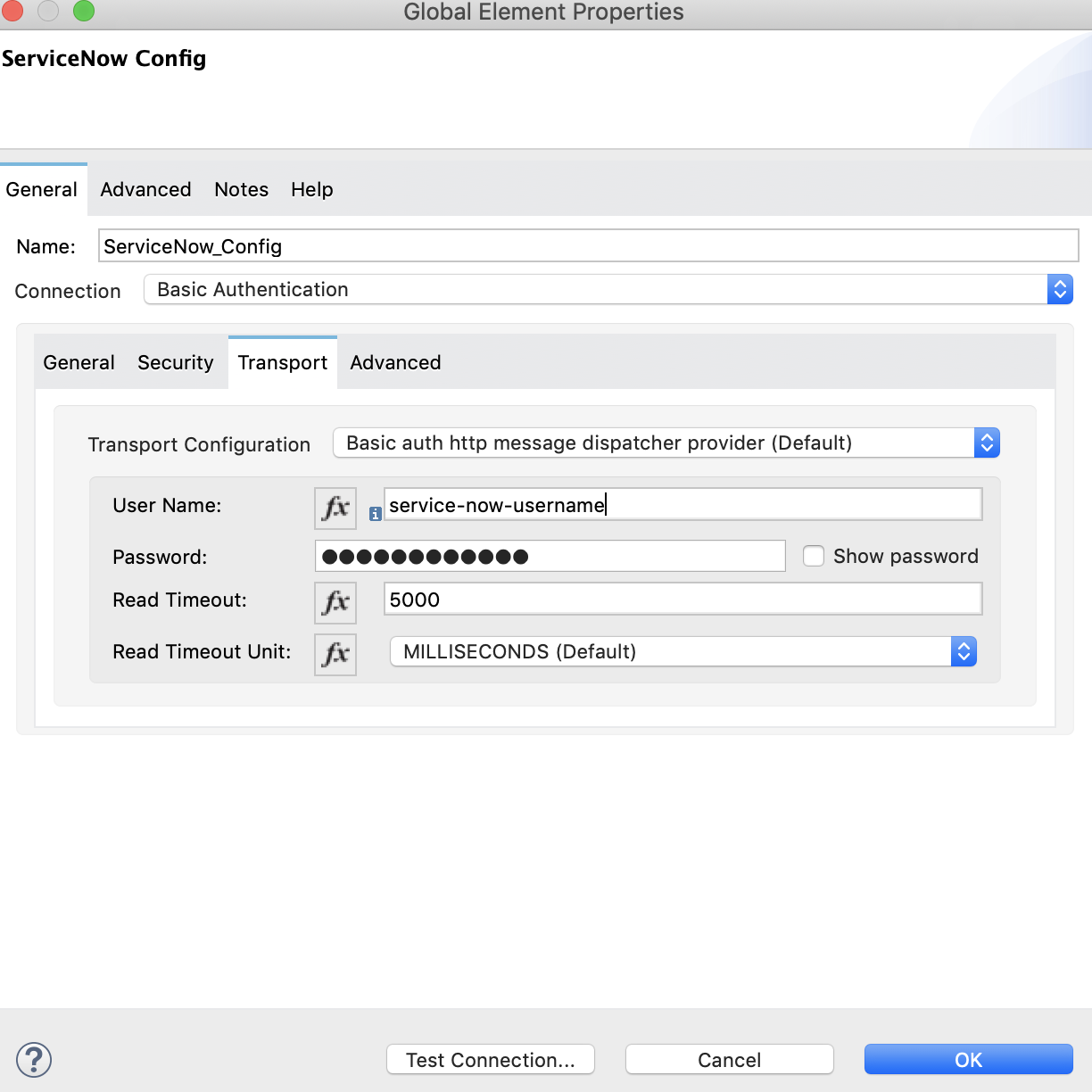Screen dimensions: 1092x1092
Task: Select the inner General tab
Action: point(79,362)
